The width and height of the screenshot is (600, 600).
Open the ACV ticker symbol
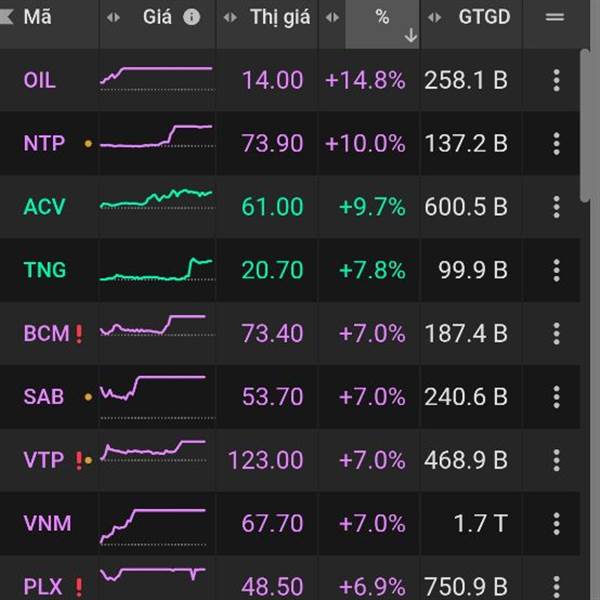[44, 207]
